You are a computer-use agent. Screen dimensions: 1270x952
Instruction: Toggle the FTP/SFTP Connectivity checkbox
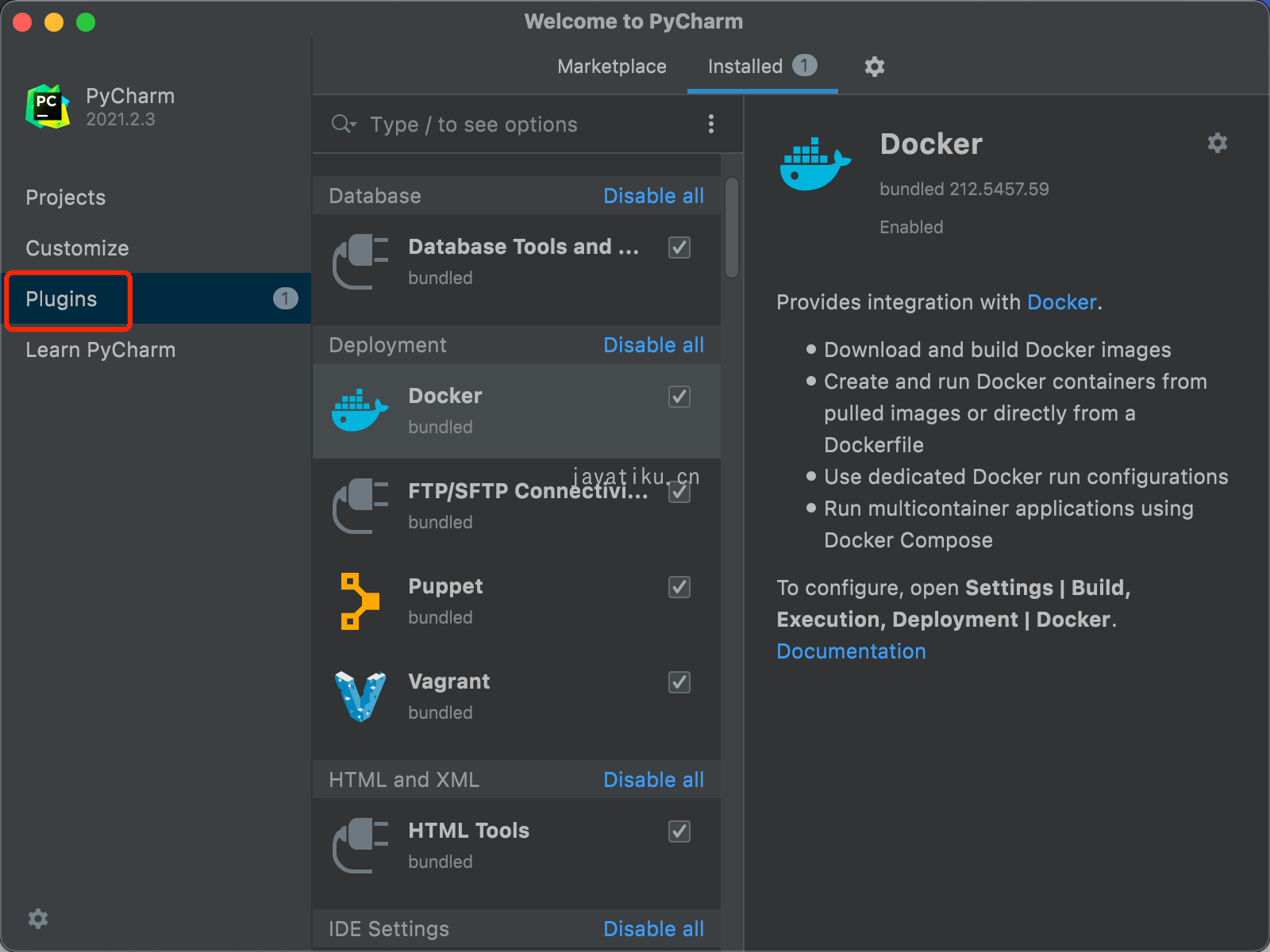click(679, 492)
